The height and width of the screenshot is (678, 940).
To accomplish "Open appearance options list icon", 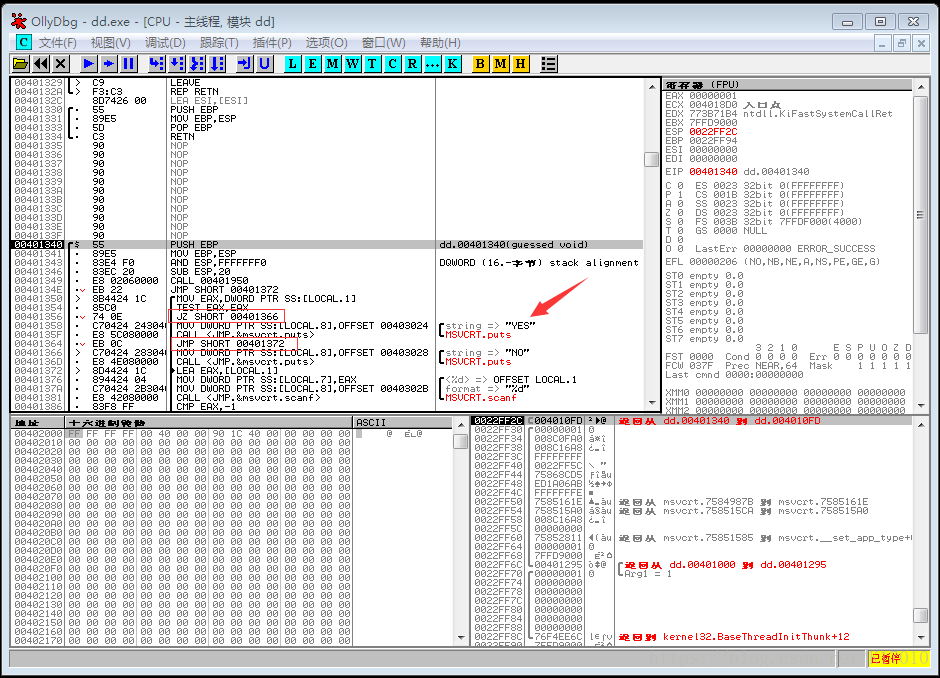I will (549, 64).
